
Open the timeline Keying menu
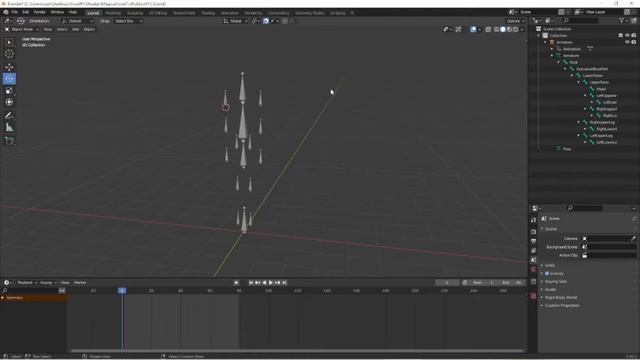coord(48,282)
